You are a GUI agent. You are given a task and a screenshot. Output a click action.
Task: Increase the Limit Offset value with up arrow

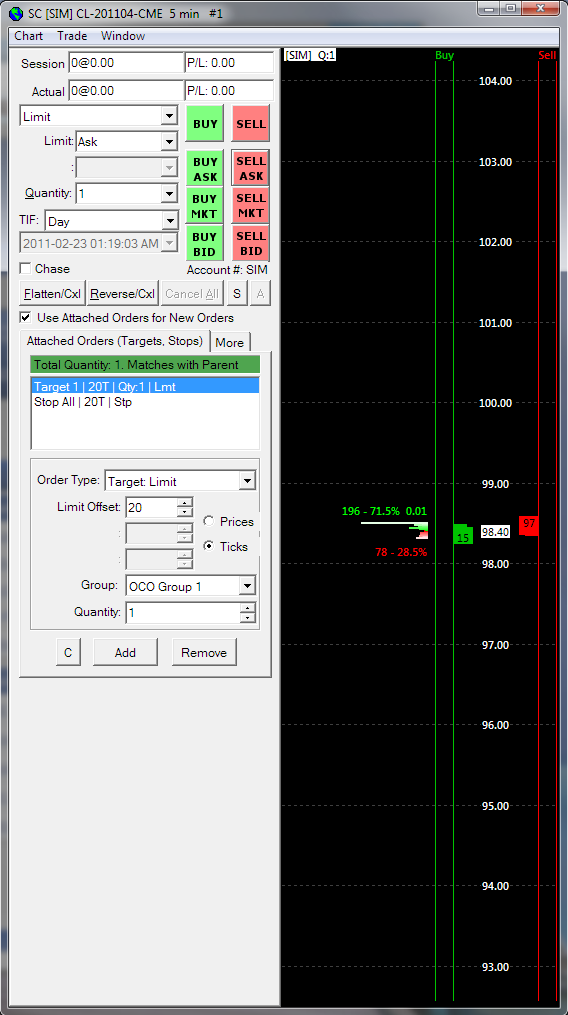coord(185,502)
